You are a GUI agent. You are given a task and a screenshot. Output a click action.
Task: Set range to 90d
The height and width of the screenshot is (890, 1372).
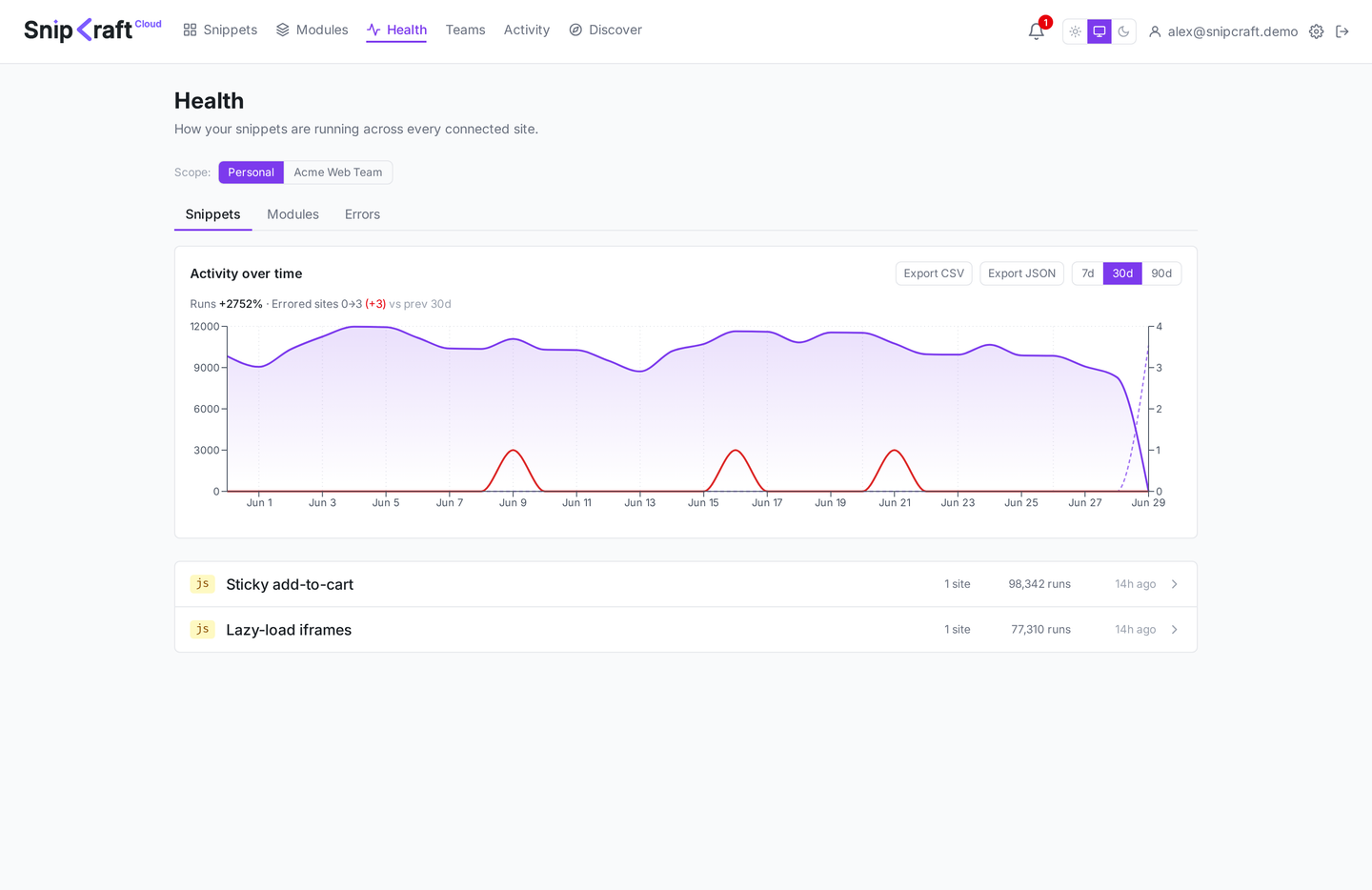tap(1161, 273)
